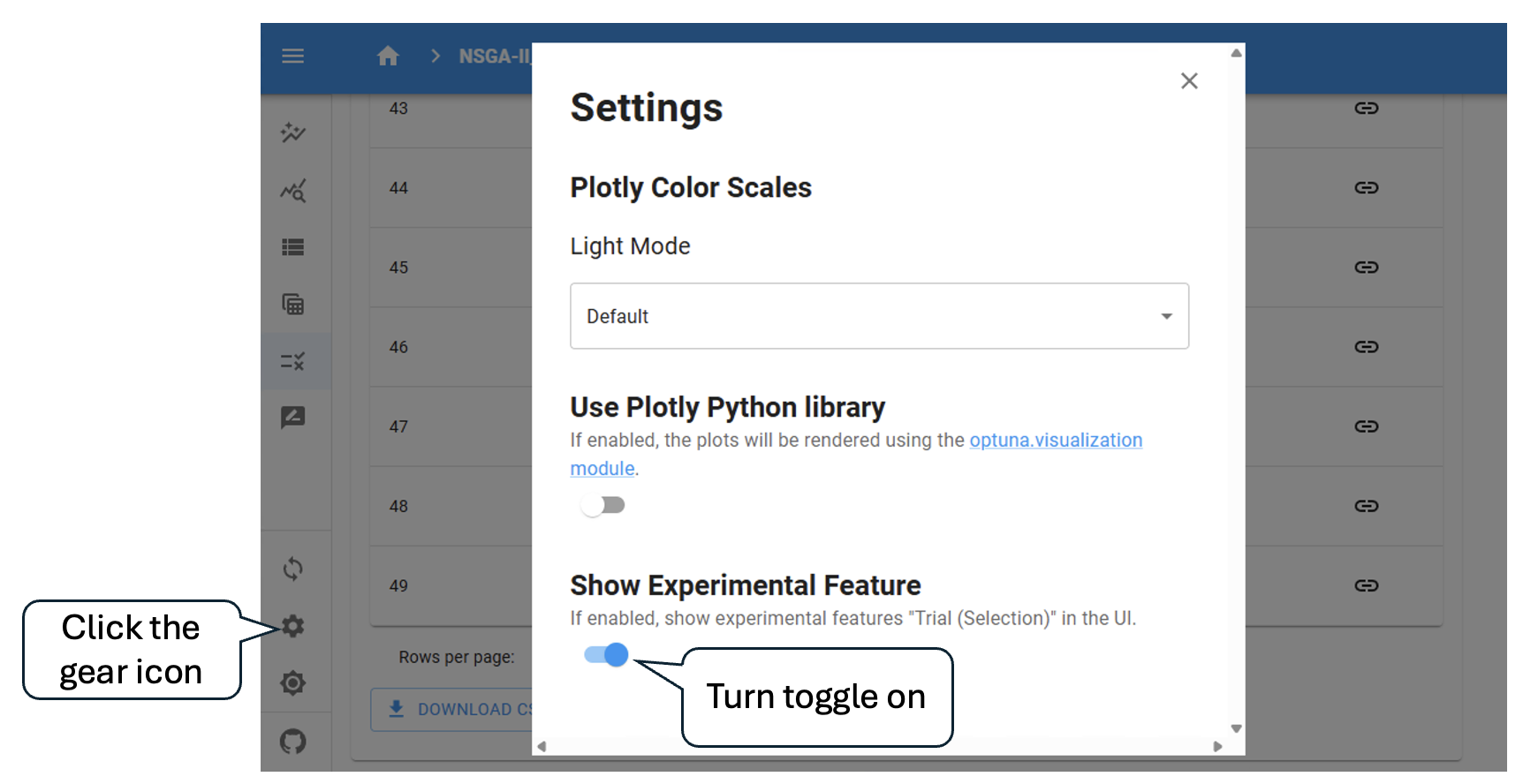Open the trial table sidebar icon

click(292, 305)
